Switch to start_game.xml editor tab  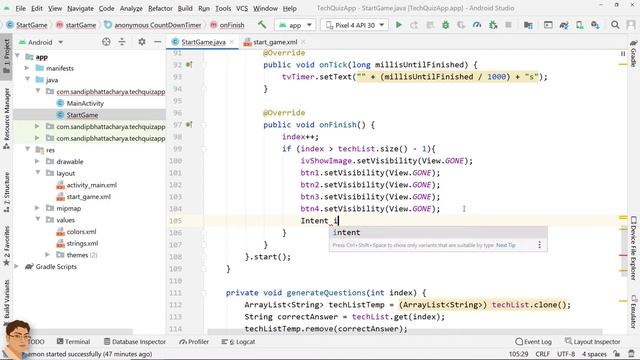tap(275, 42)
